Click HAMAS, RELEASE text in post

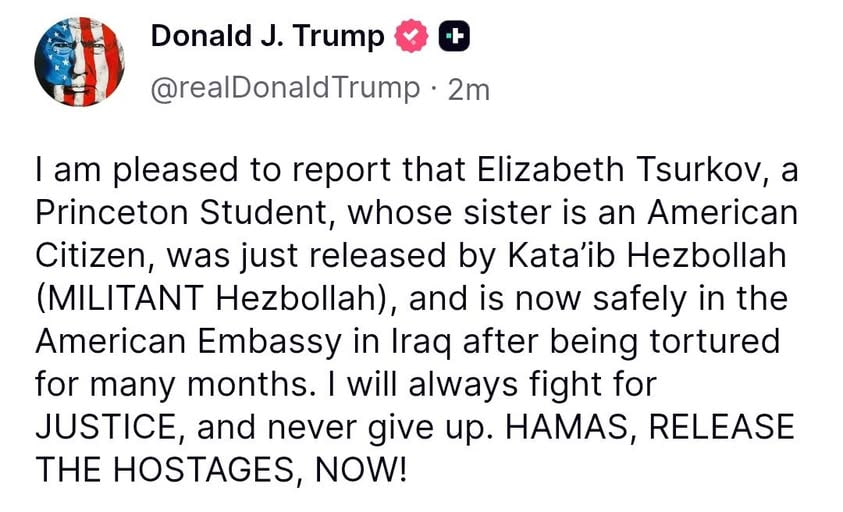click(649, 427)
